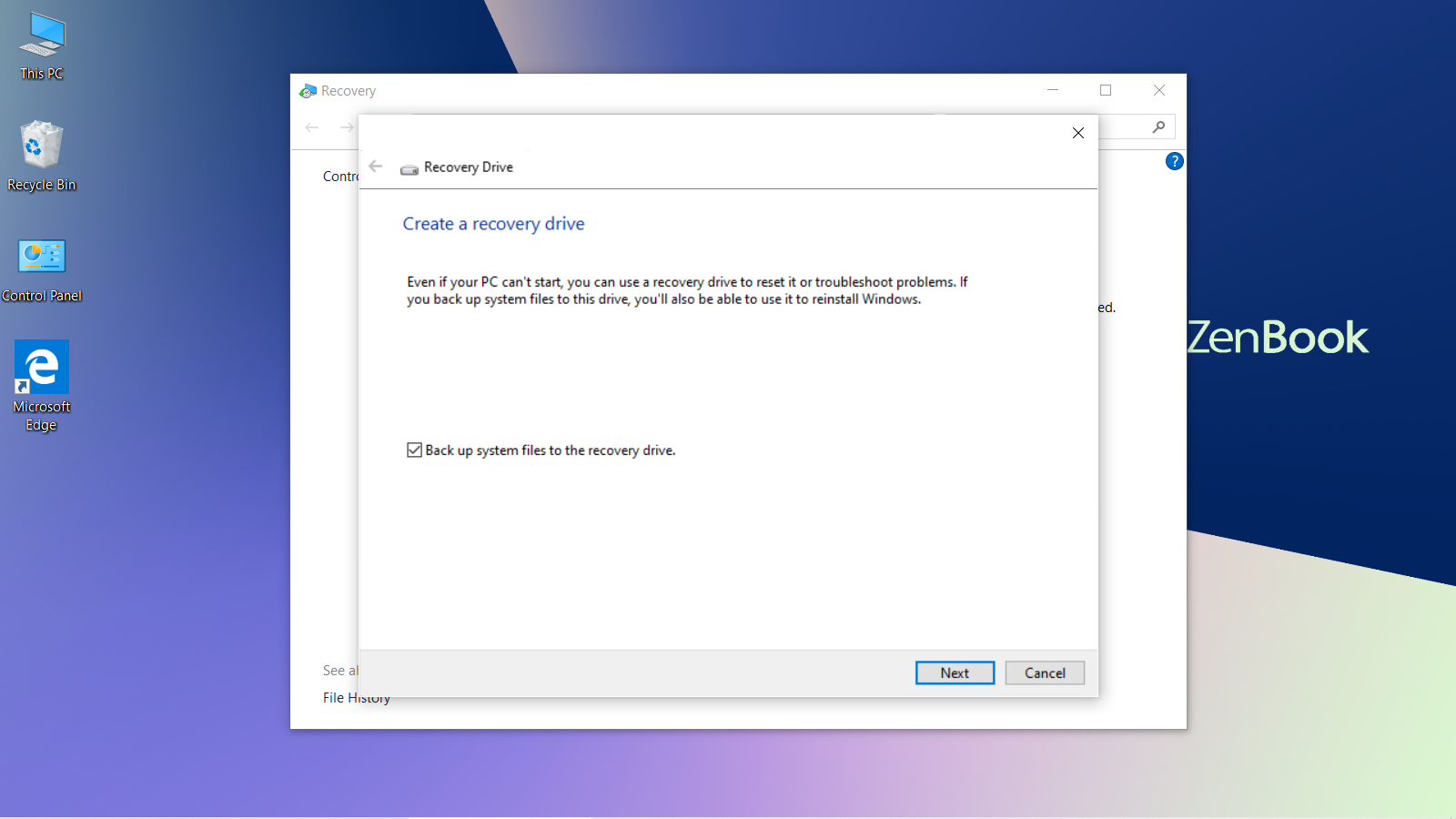Click Next to continue the wizard
1456x819 pixels.
[x=955, y=672]
